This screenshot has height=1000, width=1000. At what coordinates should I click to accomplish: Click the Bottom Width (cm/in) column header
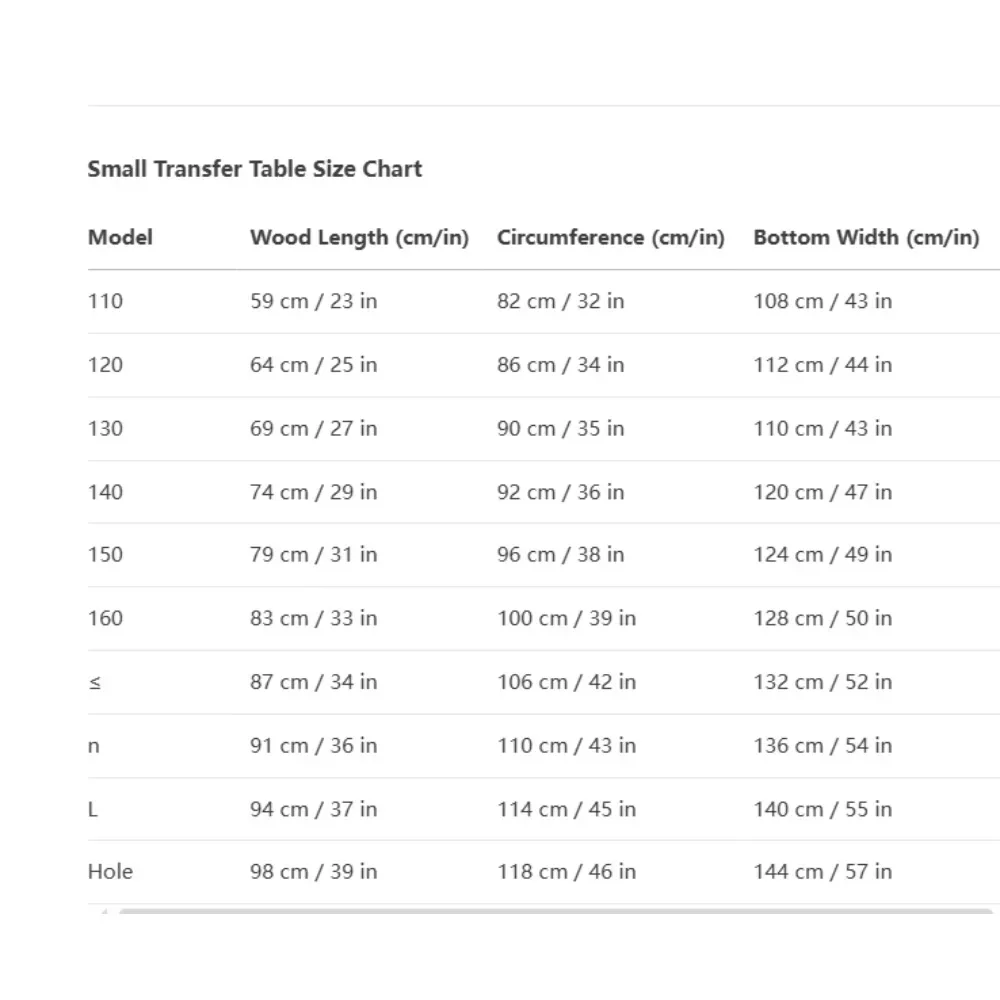click(866, 238)
